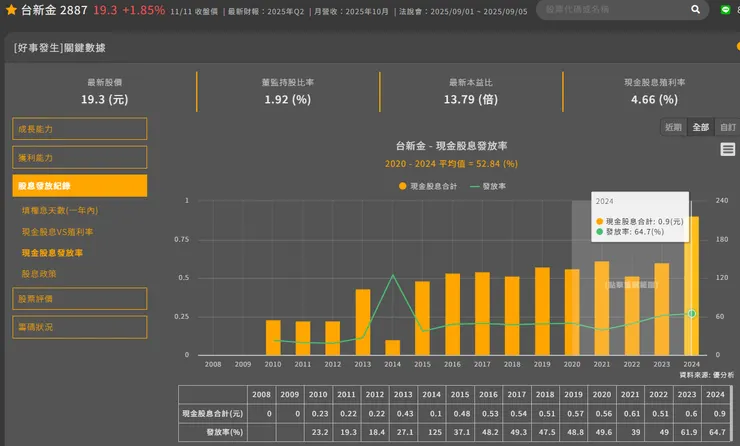The image size is (740, 446).
Task: Click the 台新金 2887 stock title
Action: click(x=54, y=10)
